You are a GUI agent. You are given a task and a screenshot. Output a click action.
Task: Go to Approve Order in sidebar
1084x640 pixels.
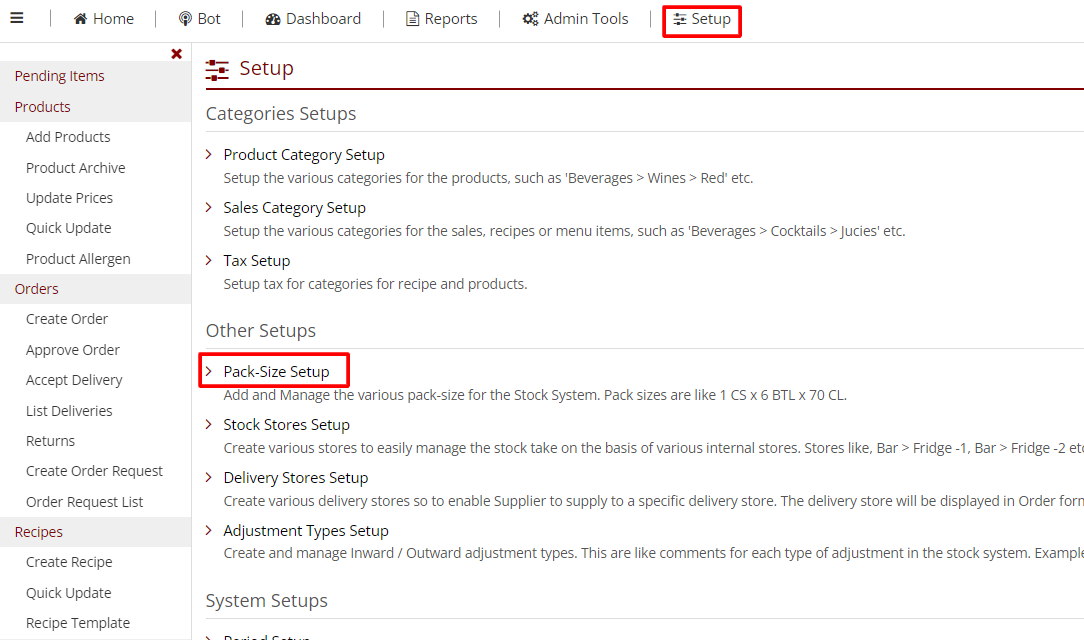point(72,350)
